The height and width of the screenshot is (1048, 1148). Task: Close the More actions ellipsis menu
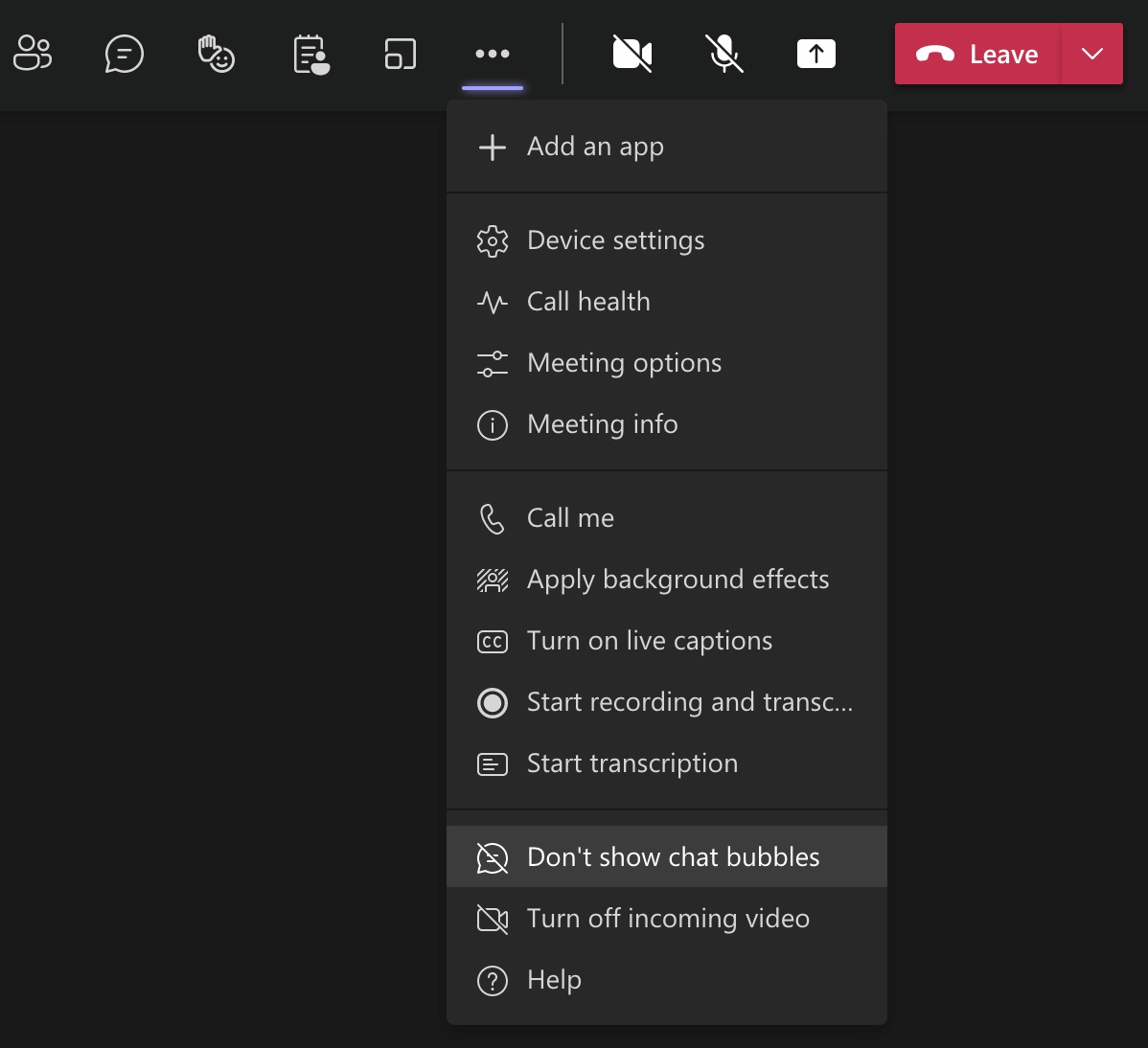492,54
